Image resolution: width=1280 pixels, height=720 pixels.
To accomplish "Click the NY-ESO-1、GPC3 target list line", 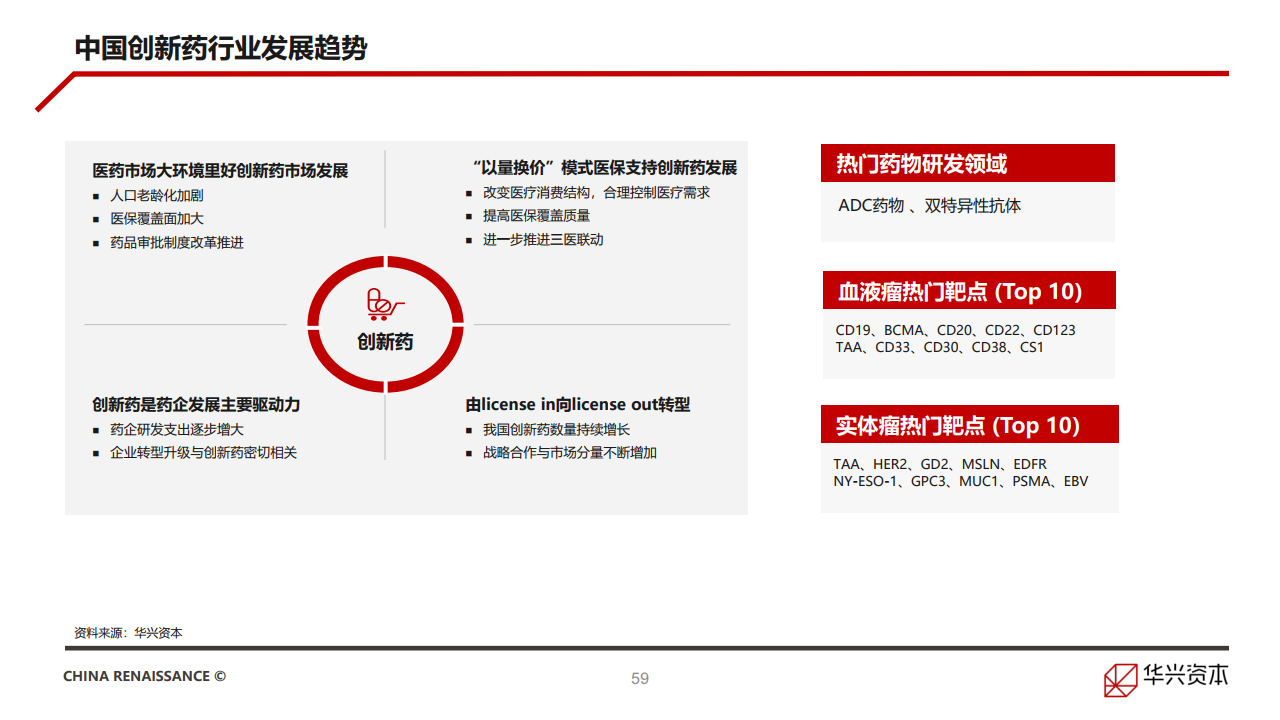I will 960,481.
